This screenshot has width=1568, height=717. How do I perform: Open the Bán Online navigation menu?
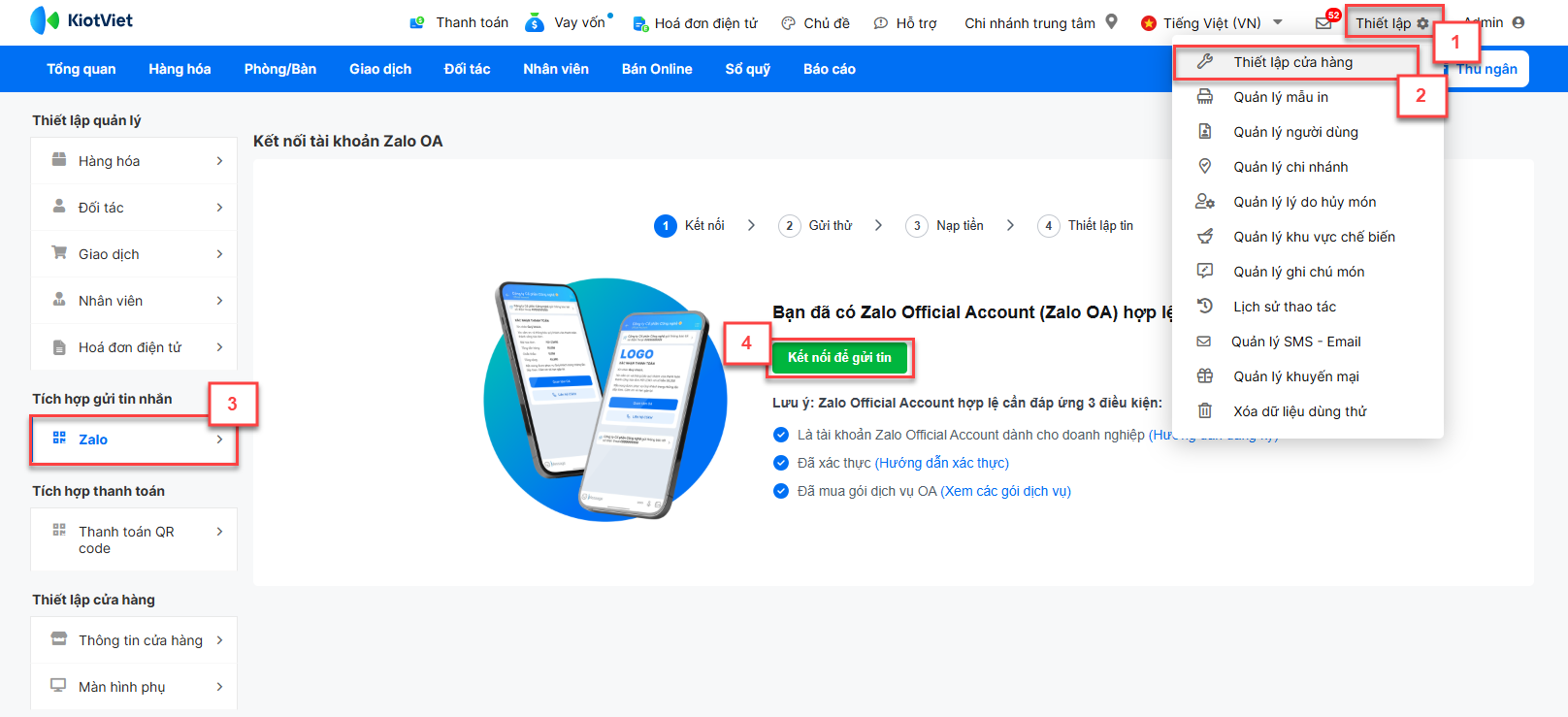point(657,69)
